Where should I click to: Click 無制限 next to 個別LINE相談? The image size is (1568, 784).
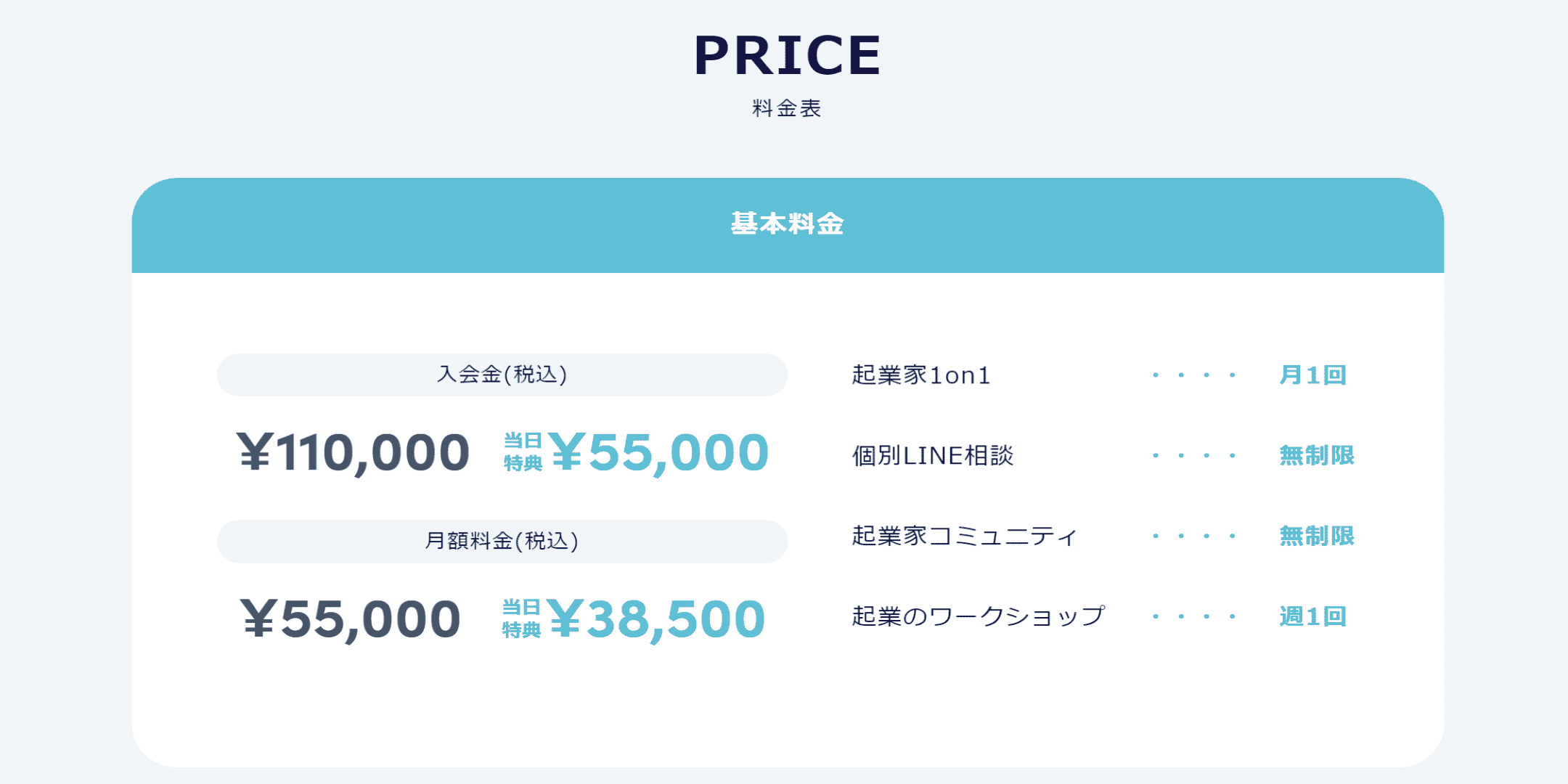point(1317,456)
